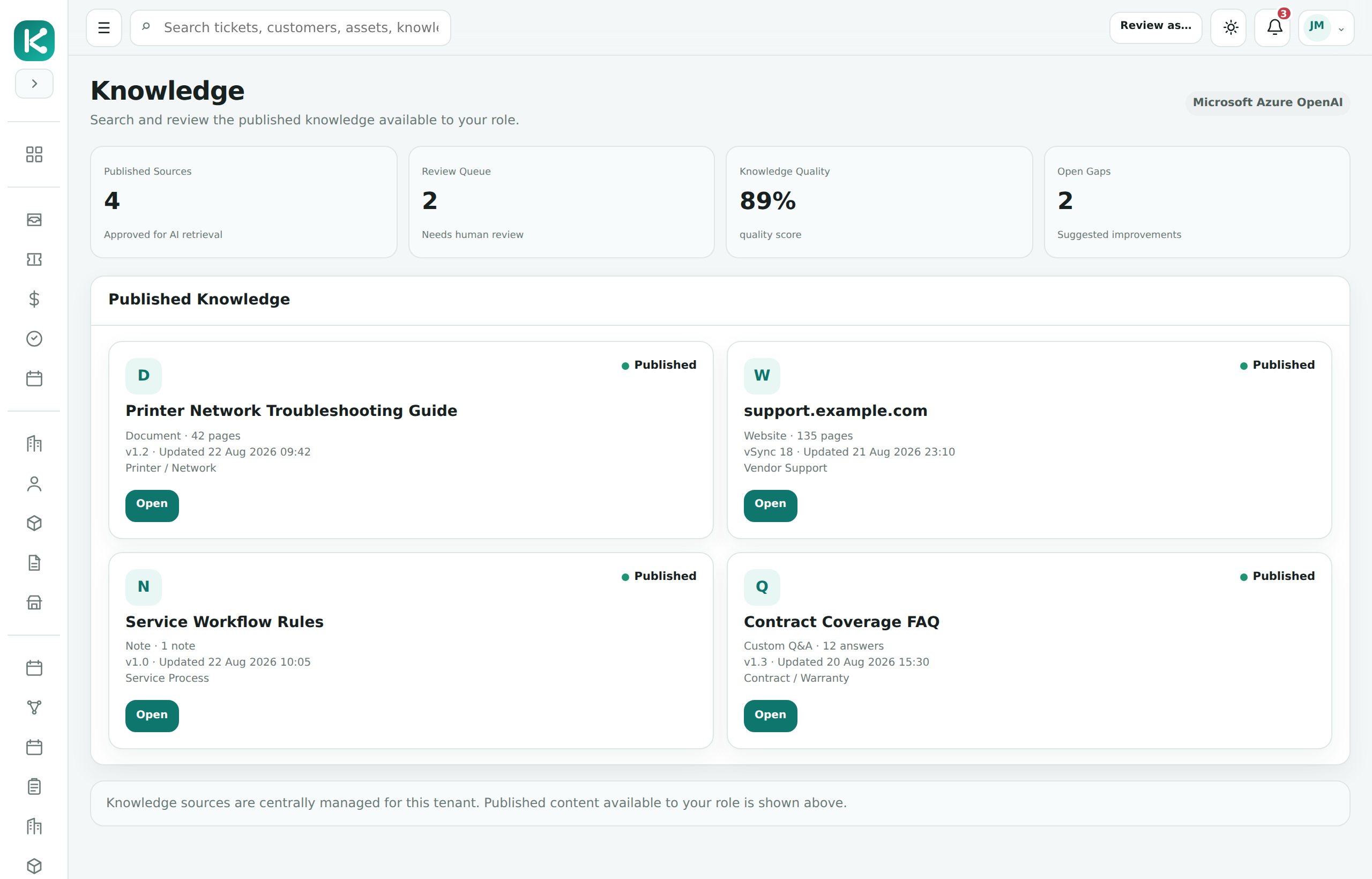Image resolution: width=1372 pixels, height=879 pixels.
Task: Click the 'Printer Network Troubleshooting Guide' title
Action: click(x=291, y=411)
